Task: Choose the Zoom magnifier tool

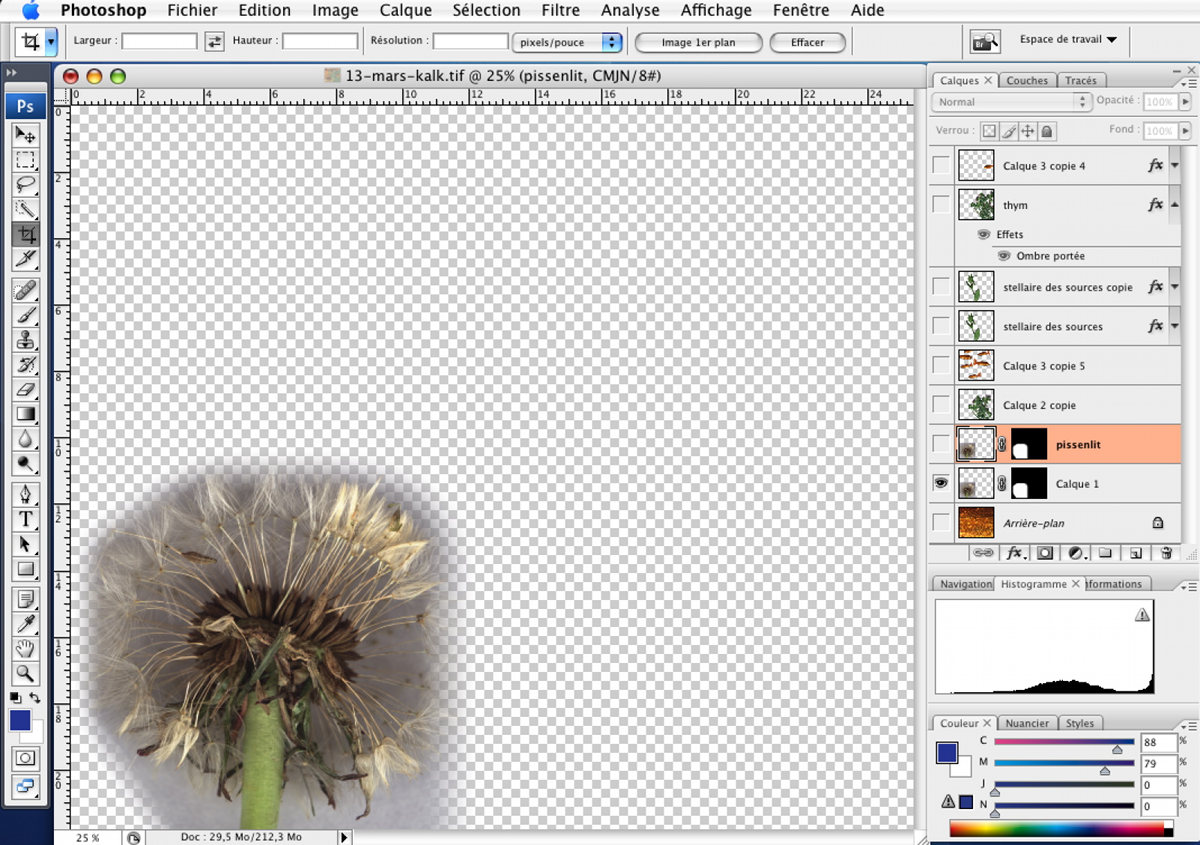Action: point(26,673)
